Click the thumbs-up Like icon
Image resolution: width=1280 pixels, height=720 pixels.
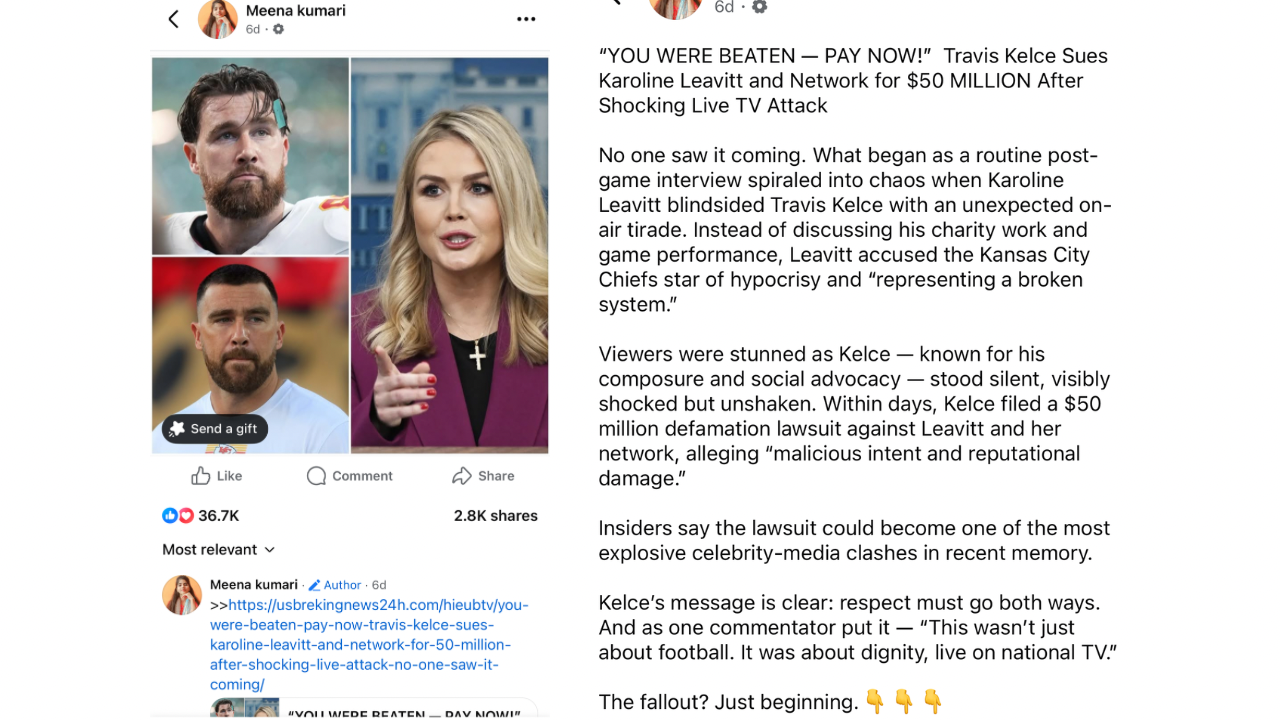click(x=201, y=476)
